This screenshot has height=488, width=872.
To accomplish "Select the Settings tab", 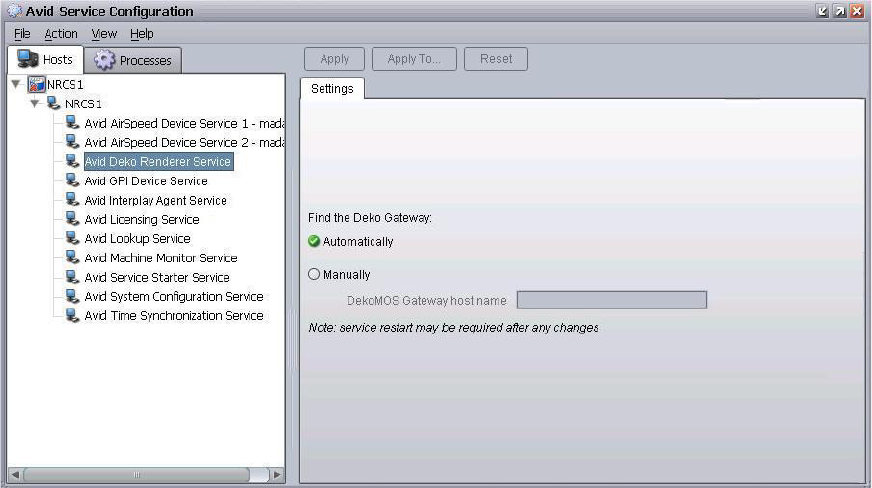I will pos(332,89).
